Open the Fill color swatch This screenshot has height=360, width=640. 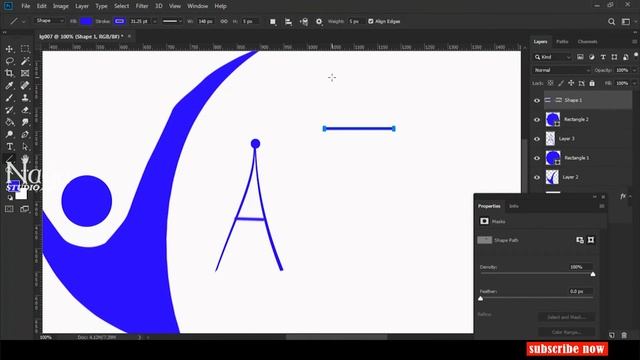point(86,21)
